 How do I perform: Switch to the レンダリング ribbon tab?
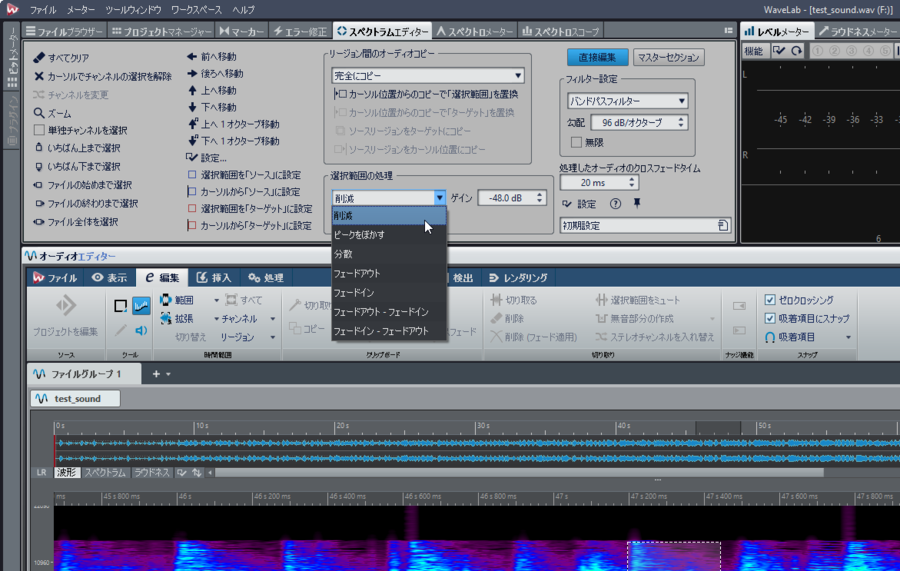[x=519, y=278]
